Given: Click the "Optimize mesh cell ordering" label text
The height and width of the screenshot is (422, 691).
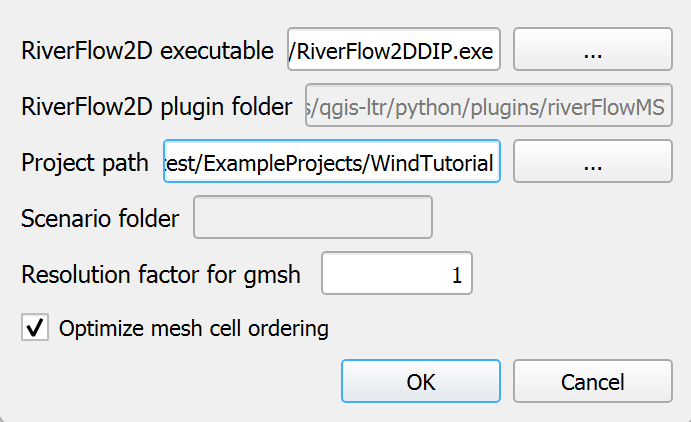Looking at the screenshot, I should tap(194, 327).
